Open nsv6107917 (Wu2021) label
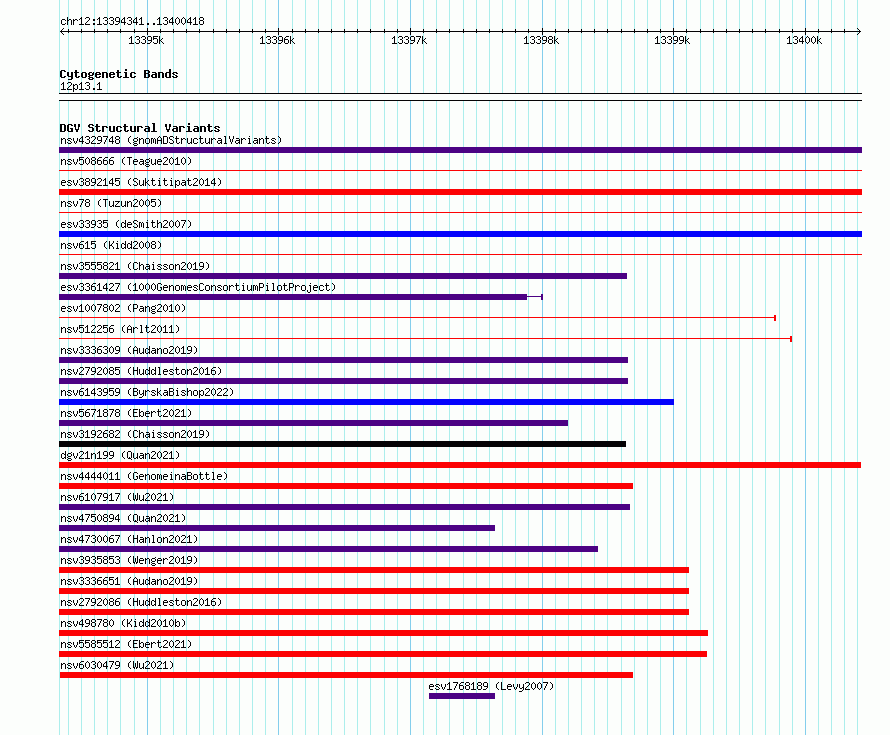This screenshot has width=890, height=735. pos(117,497)
